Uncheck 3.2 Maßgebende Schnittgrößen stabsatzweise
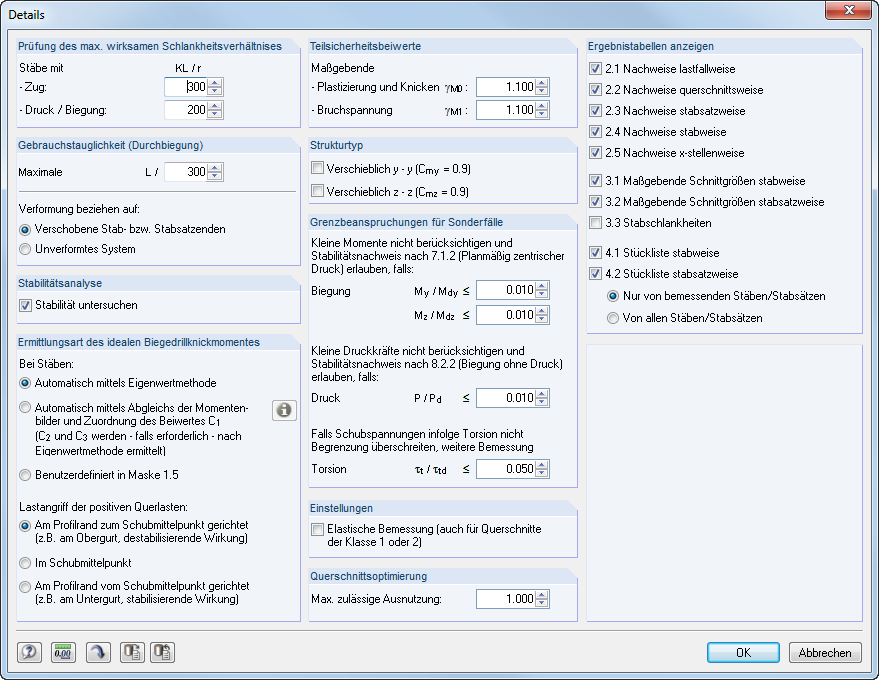Screen dimensions: 879x680 pyautogui.click(x=595, y=202)
